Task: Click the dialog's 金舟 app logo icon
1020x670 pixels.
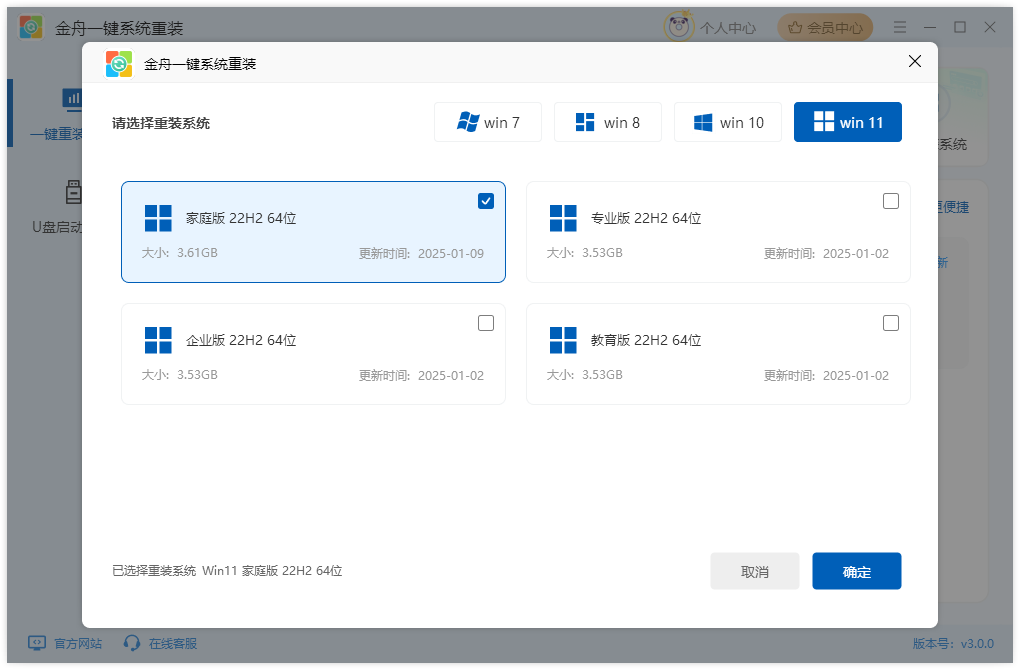Action: [x=119, y=64]
